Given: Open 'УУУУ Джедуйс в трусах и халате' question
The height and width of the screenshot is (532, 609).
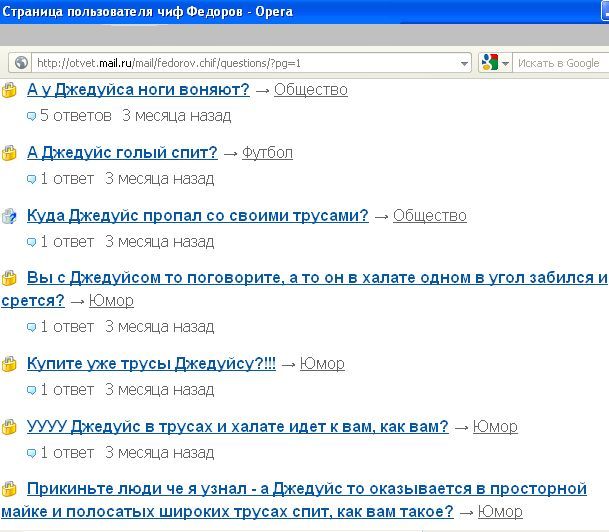Looking at the screenshot, I should click(x=237, y=427).
